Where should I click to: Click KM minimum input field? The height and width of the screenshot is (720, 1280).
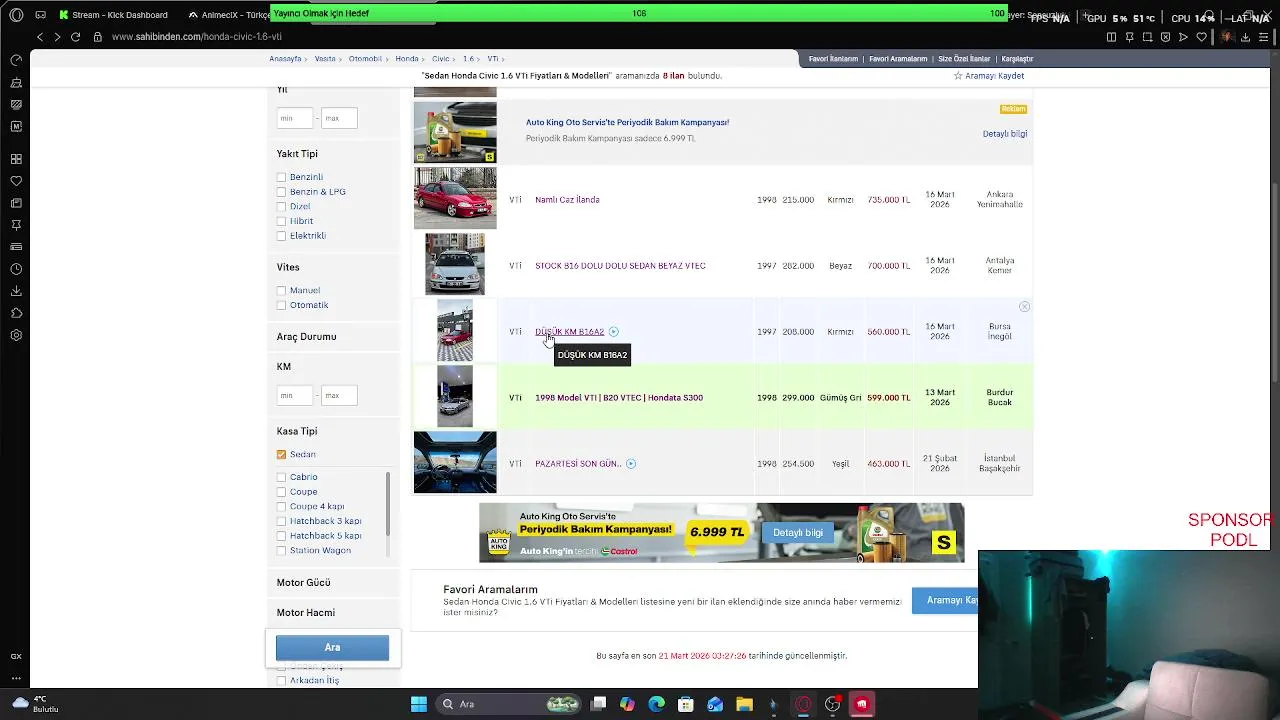click(295, 396)
